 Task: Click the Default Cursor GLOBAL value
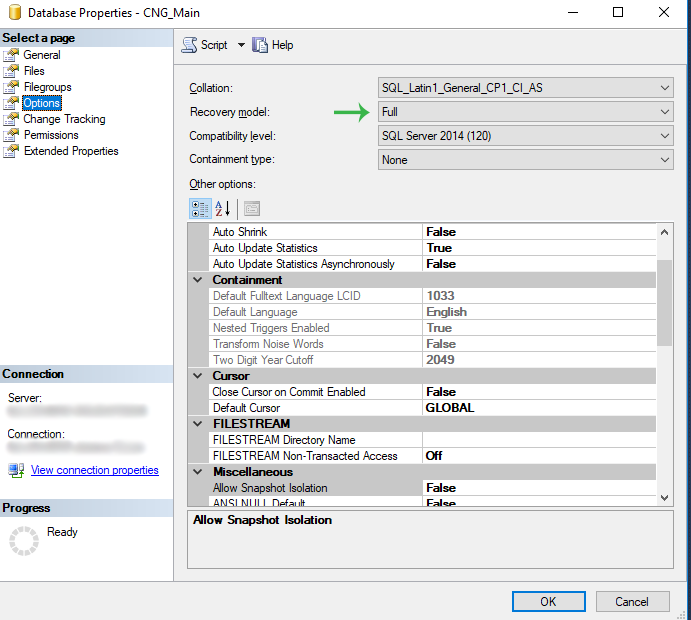(x=450, y=408)
